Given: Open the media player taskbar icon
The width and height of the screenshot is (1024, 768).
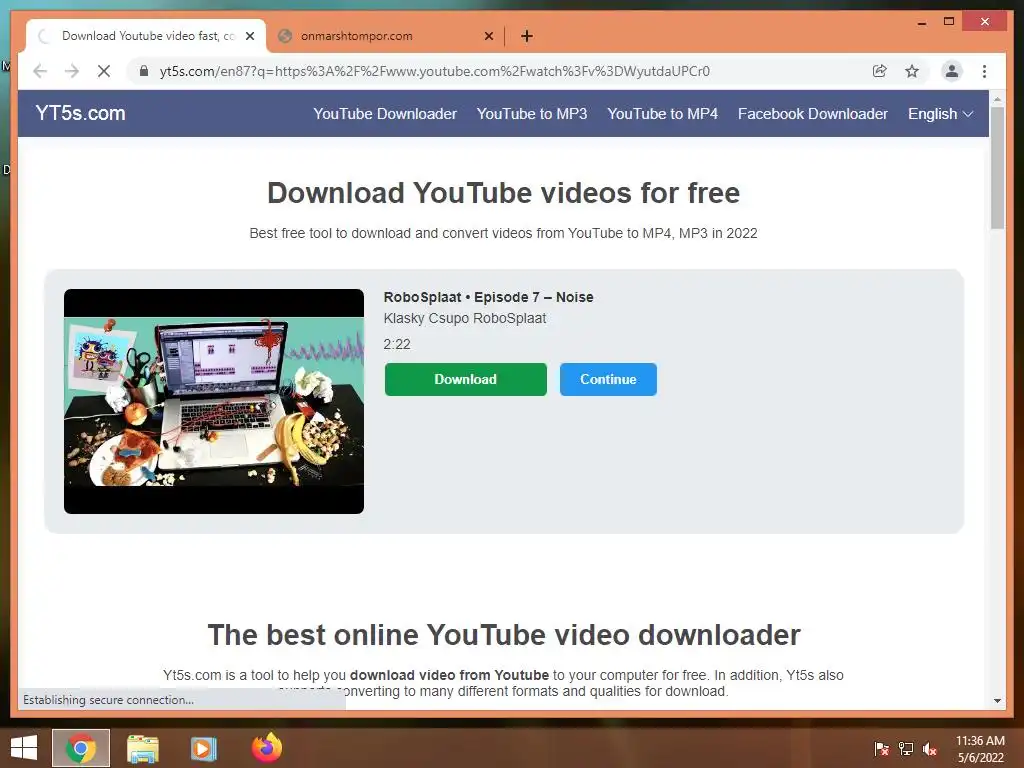Looking at the screenshot, I should (x=204, y=748).
